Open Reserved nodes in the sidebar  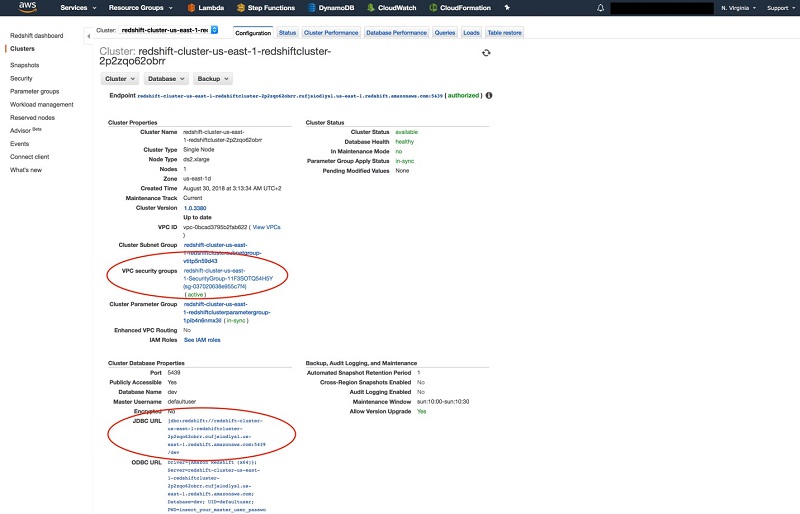click(x=32, y=118)
